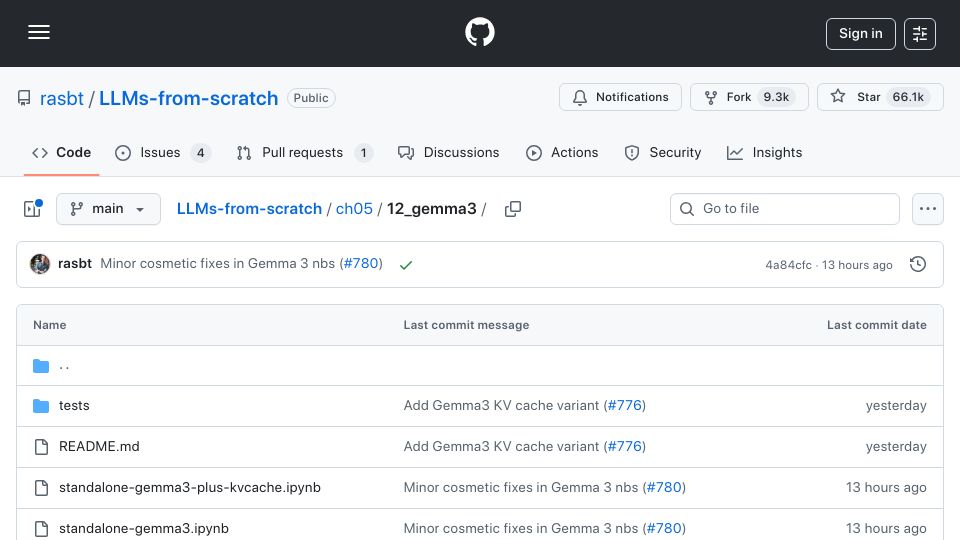This screenshot has width=960, height=540.
Task: Click the Public visibility label
Action: point(311,98)
